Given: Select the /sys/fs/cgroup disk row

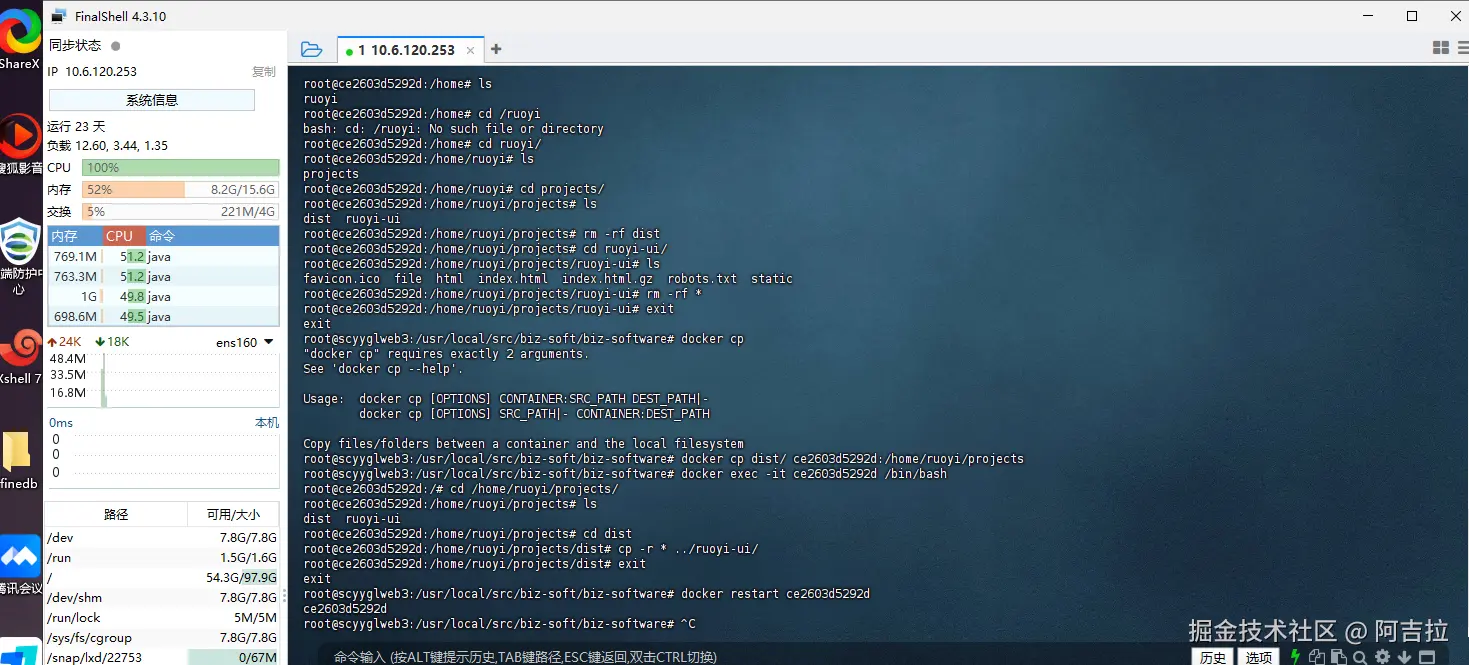Looking at the screenshot, I should [x=162, y=638].
